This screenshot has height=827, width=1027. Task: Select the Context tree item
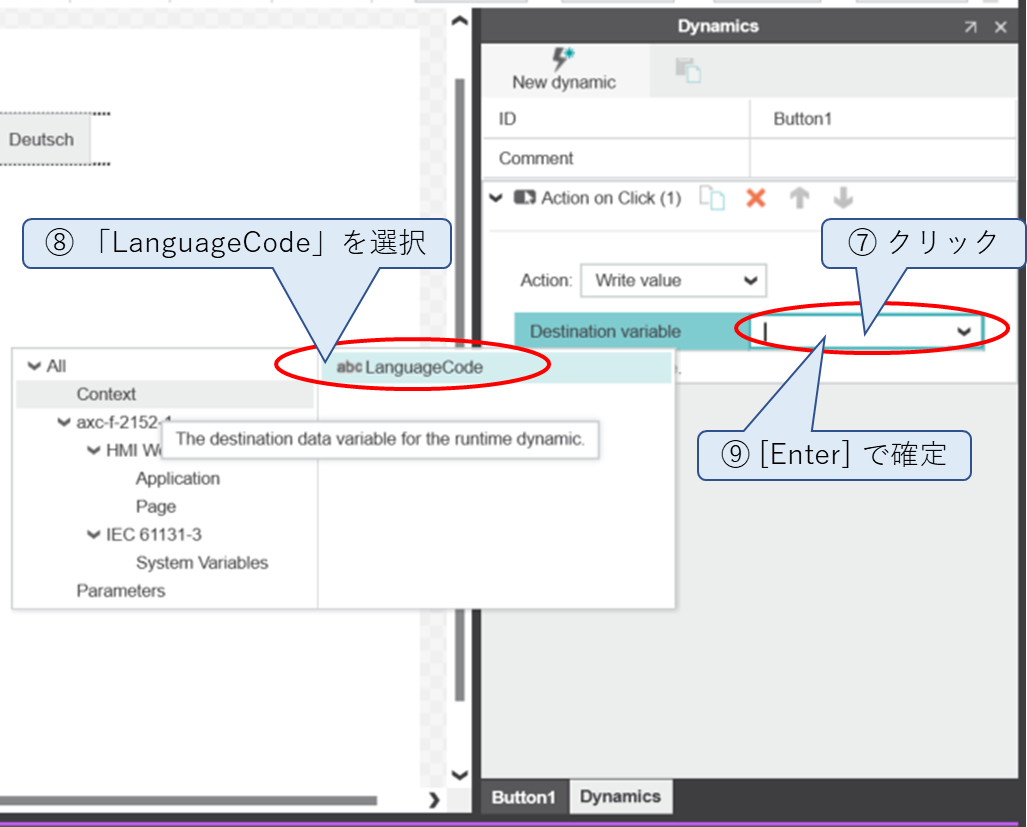106,394
